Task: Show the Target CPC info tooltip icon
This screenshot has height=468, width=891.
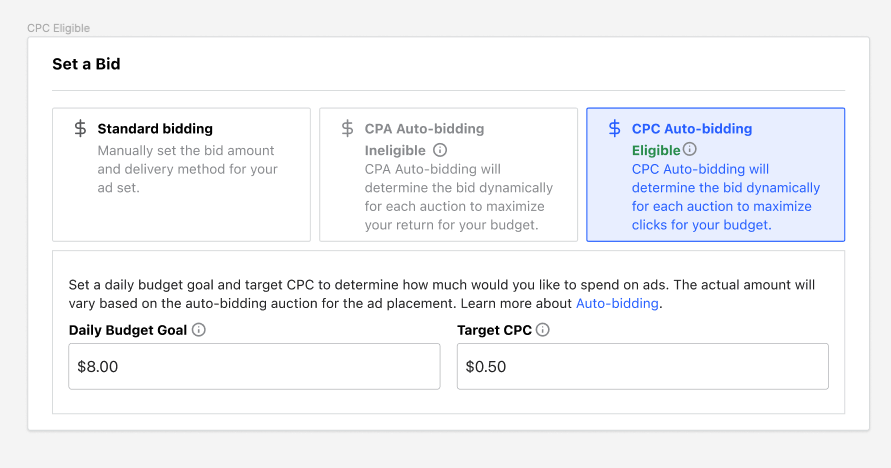Action: [x=542, y=330]
